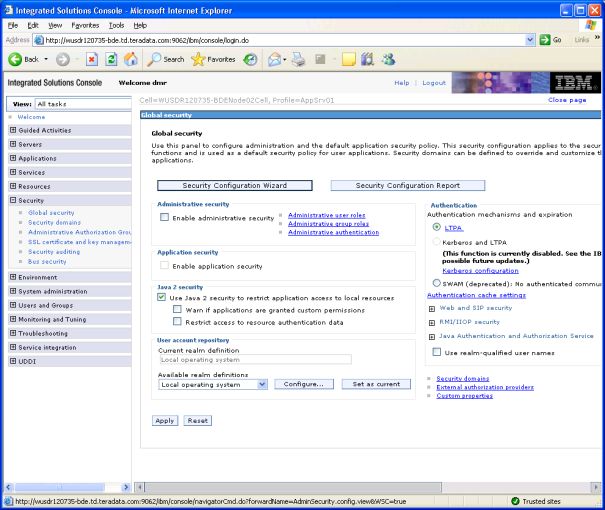Viewport: 605px width, 510px height.
Task: Open Search via magnifier icon
Action: [154, 59]
